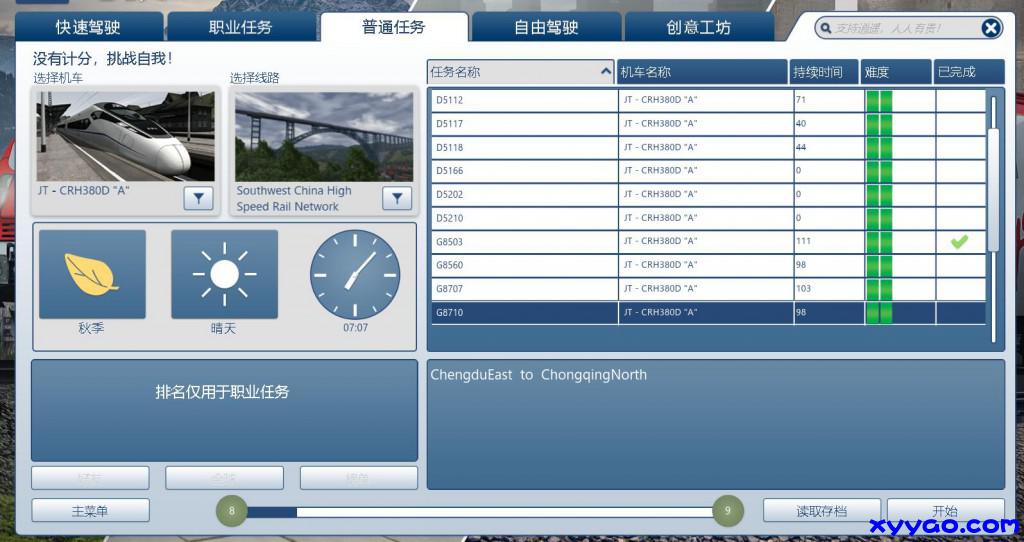
Task: Click the 读取存档 button
Action: (821, 511)
